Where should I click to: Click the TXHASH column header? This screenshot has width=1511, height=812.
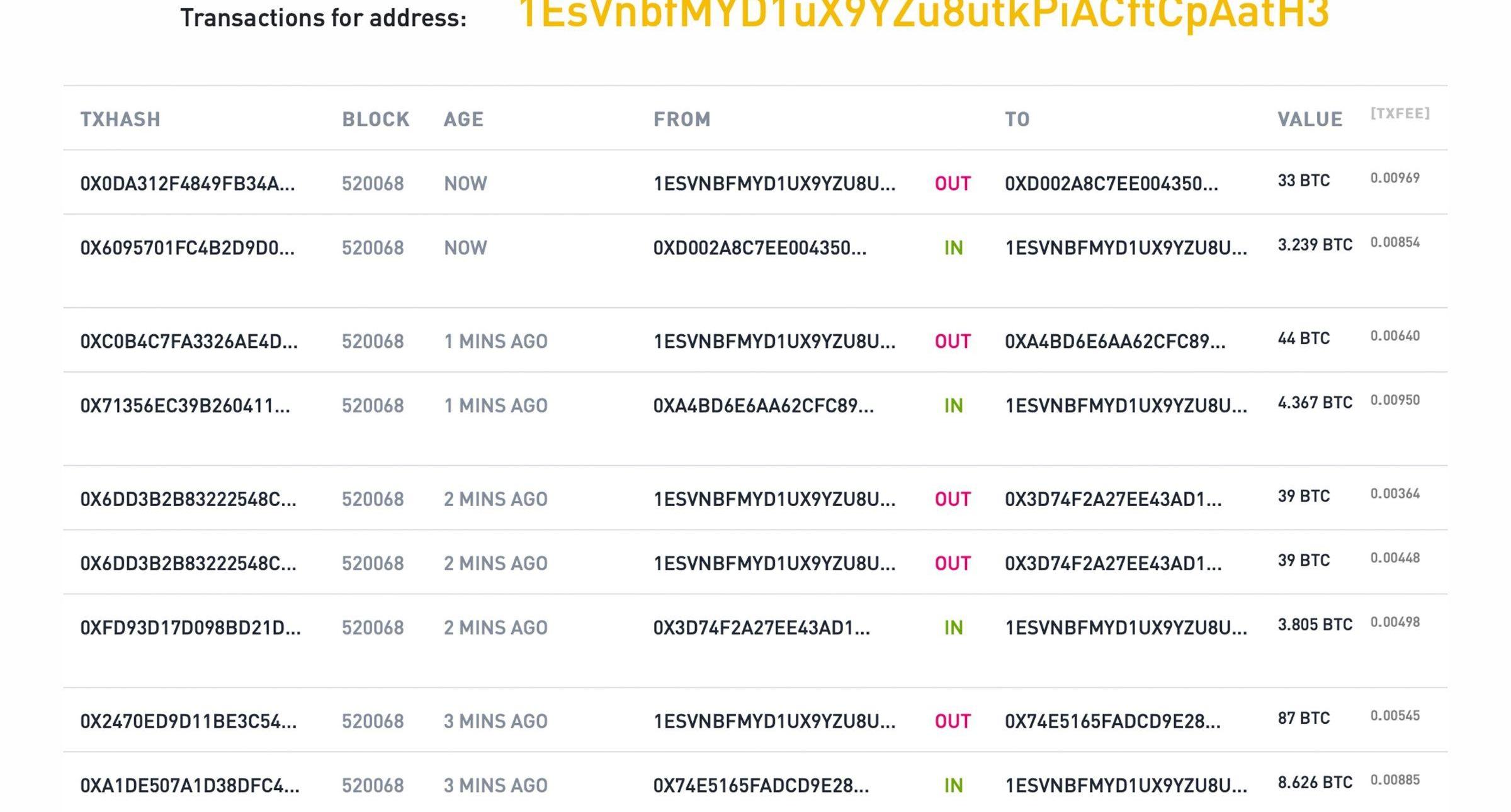(120, 120)
